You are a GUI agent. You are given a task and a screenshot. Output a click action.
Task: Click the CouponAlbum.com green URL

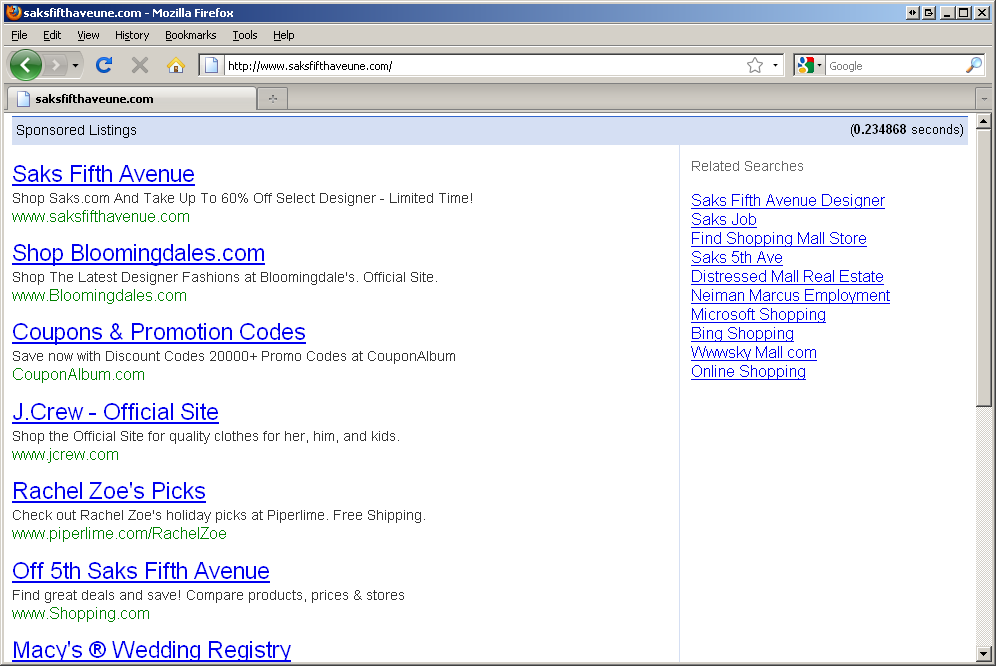coord(79,374)
